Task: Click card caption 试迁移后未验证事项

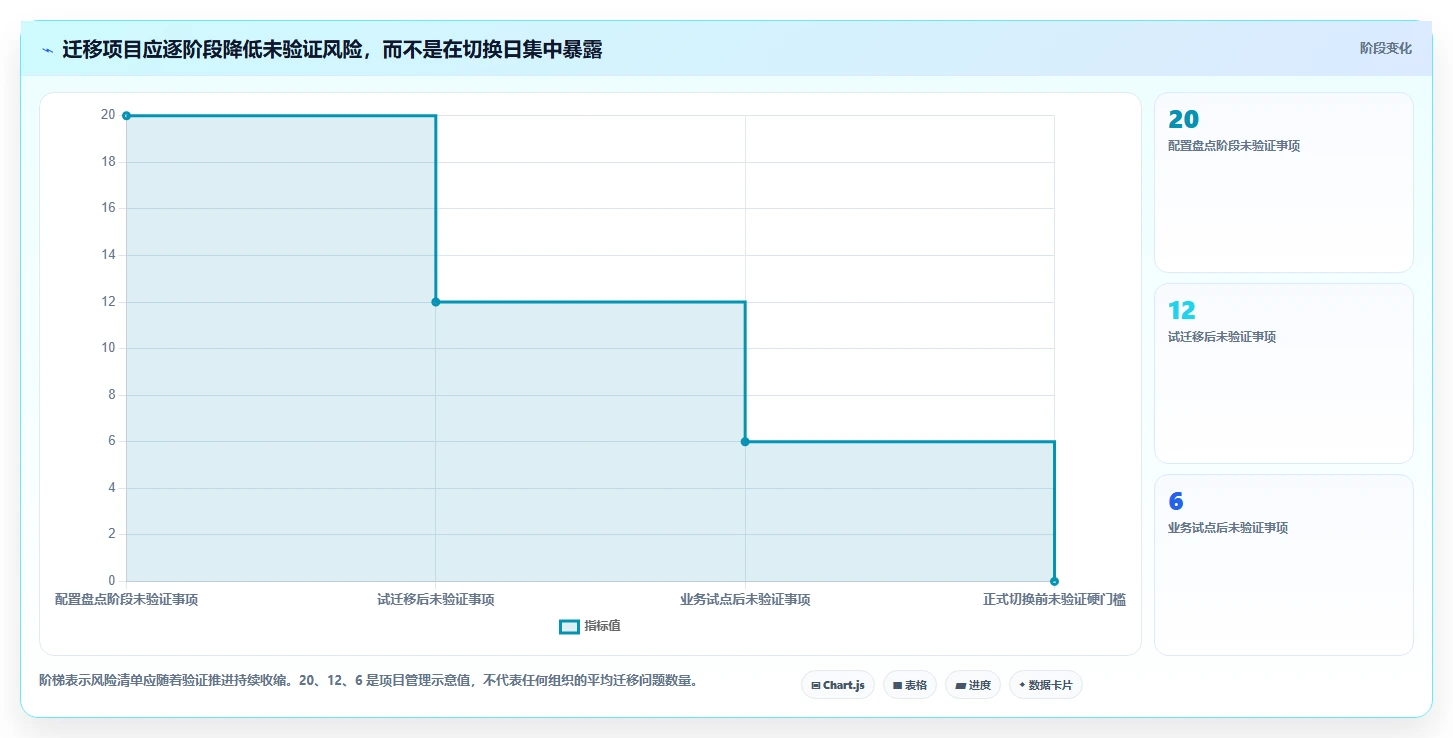Action: coord(1222,337)
